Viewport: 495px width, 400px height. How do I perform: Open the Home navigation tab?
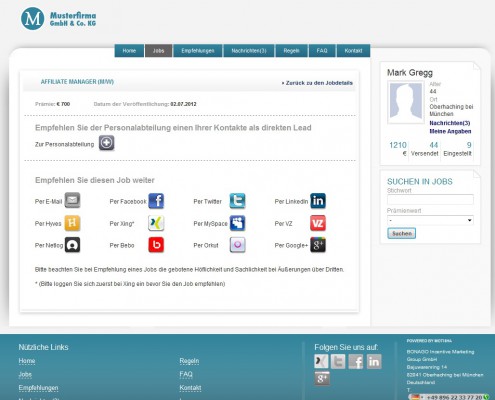click(129, 51)
